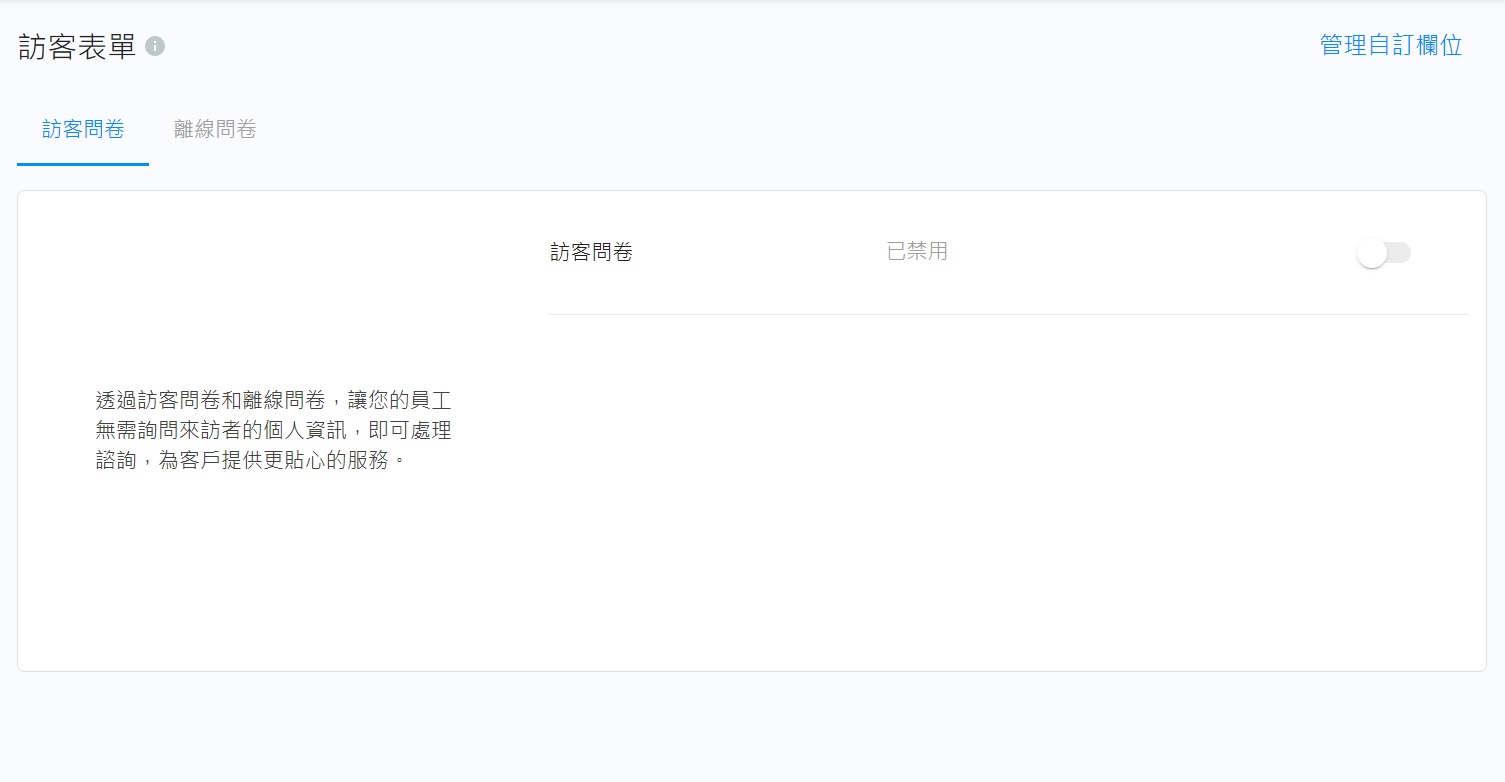This screenshot has width=1505, height=782.
Task: Open the offline survey tab 離線問卷
Action: (x=215, y=129)
